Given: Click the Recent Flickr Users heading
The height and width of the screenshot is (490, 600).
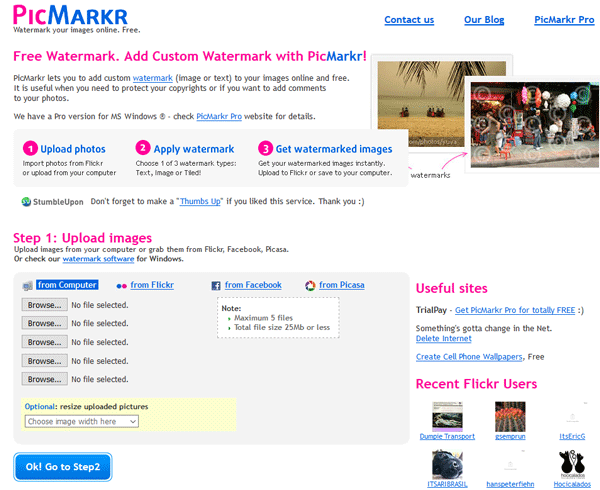Looking at the screenshot, I should [x=476, y=384].
